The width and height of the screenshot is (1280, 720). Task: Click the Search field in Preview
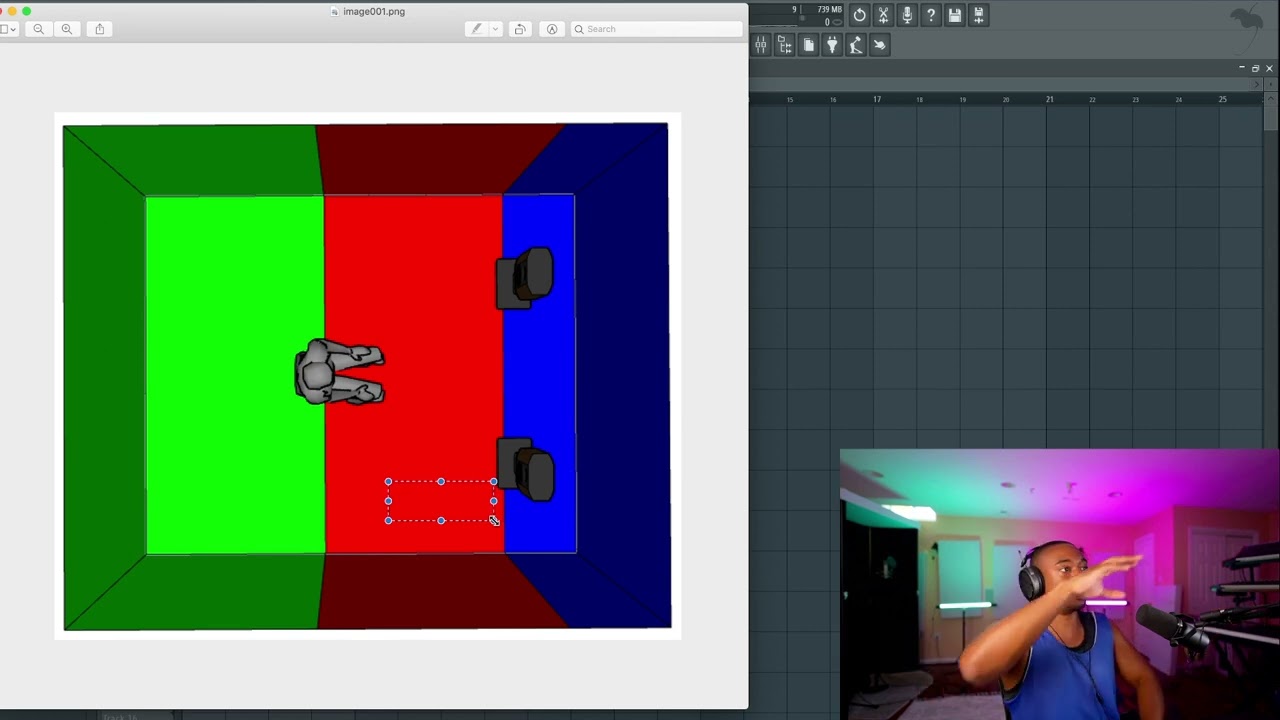(x=655, y=29)
